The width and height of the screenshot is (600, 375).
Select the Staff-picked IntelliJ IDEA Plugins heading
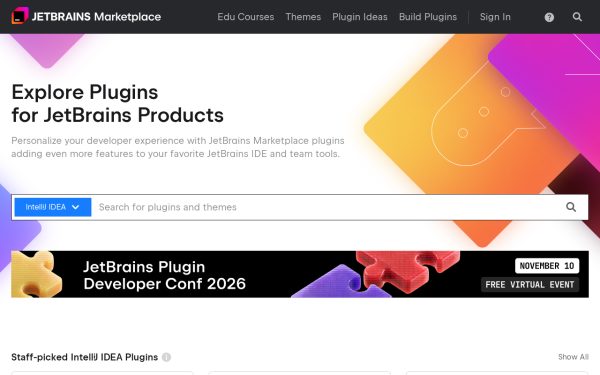(85, 357)
